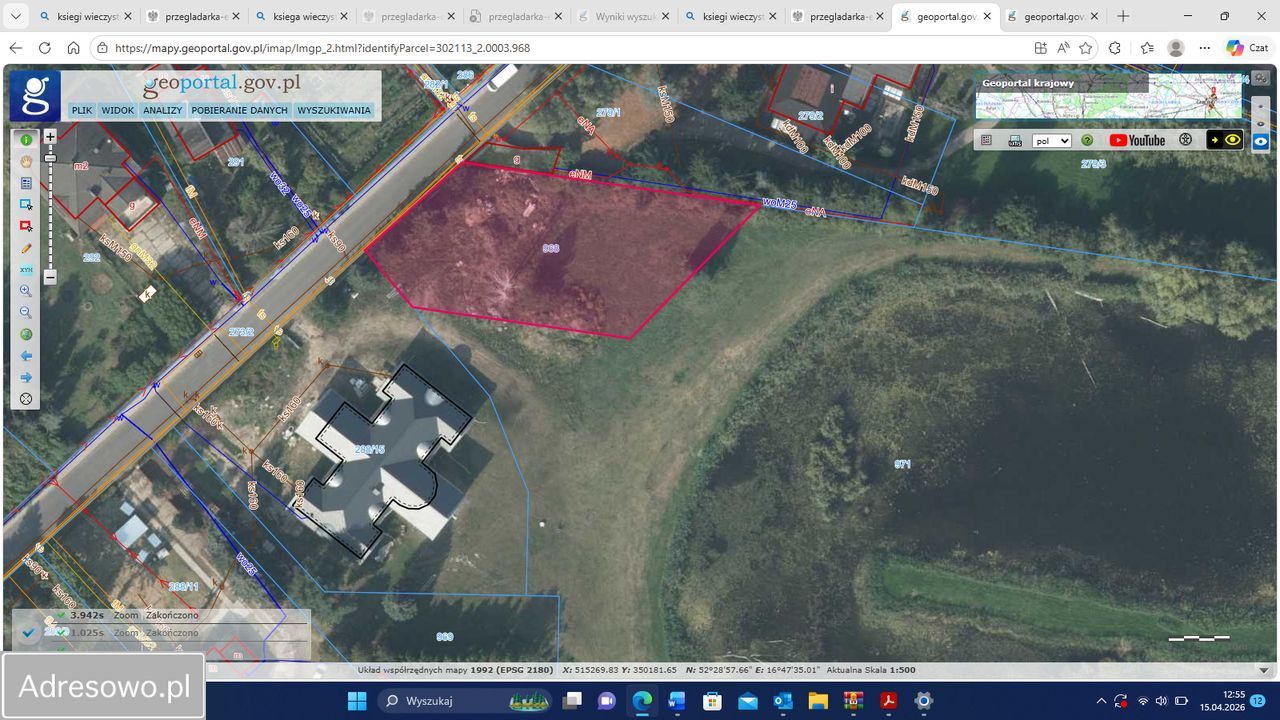Open the YouTube link

[x=1137, y=141]
